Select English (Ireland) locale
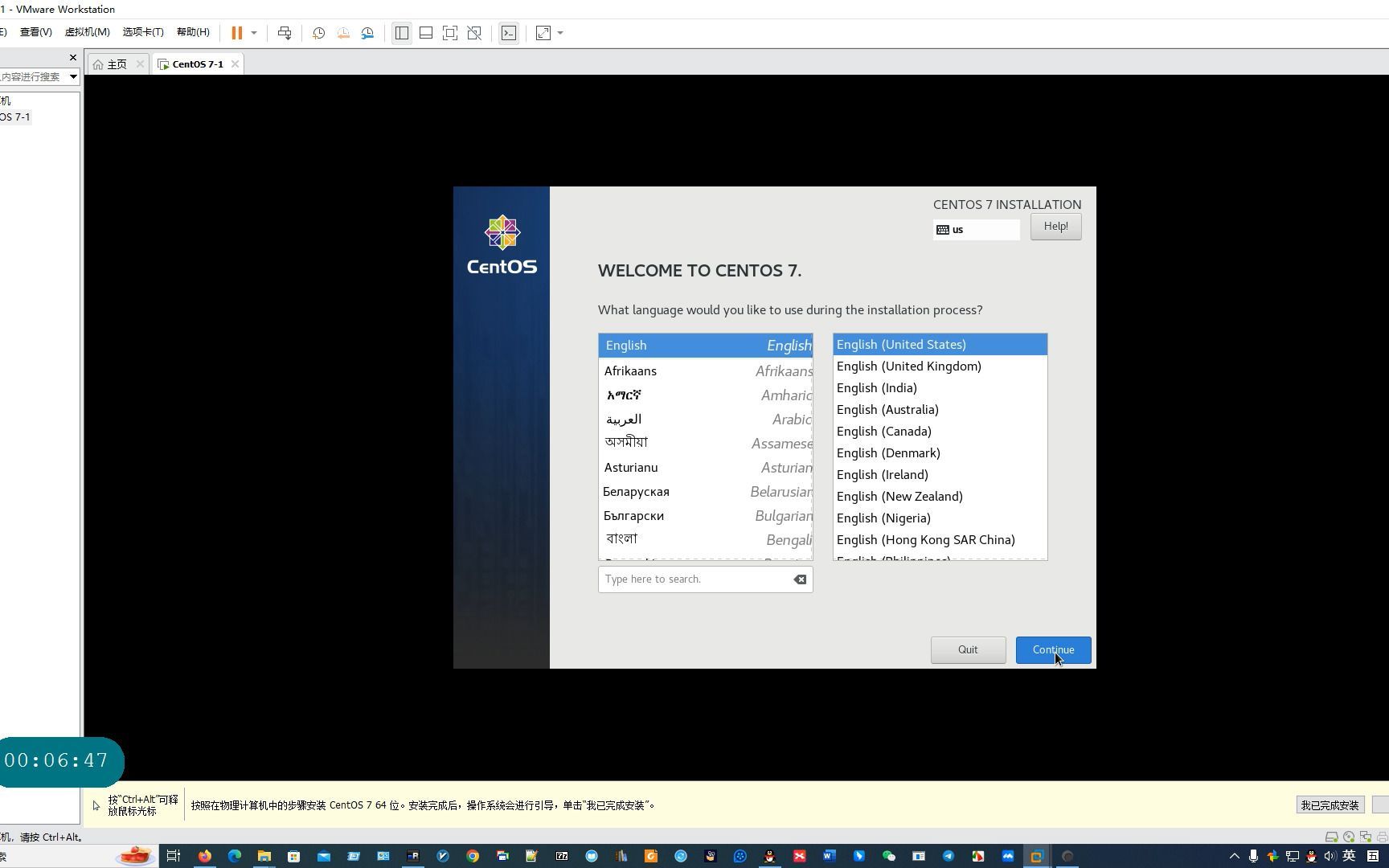This screenshot has width=1389, height=868. pos(940,475)
